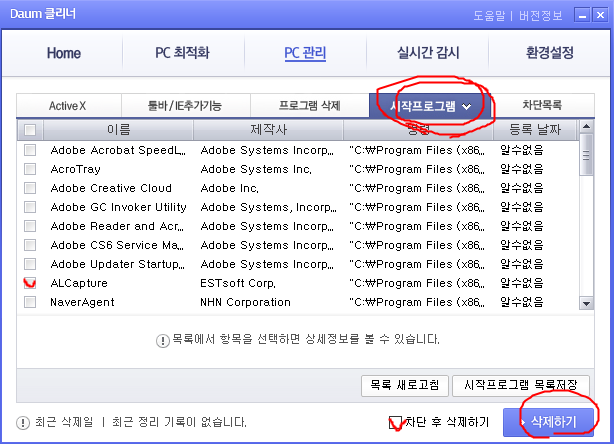This screenshot has width=614, height=444.
Task: Select the Adobe Creative Cloud entry
Action: click(x=111, y=188)
